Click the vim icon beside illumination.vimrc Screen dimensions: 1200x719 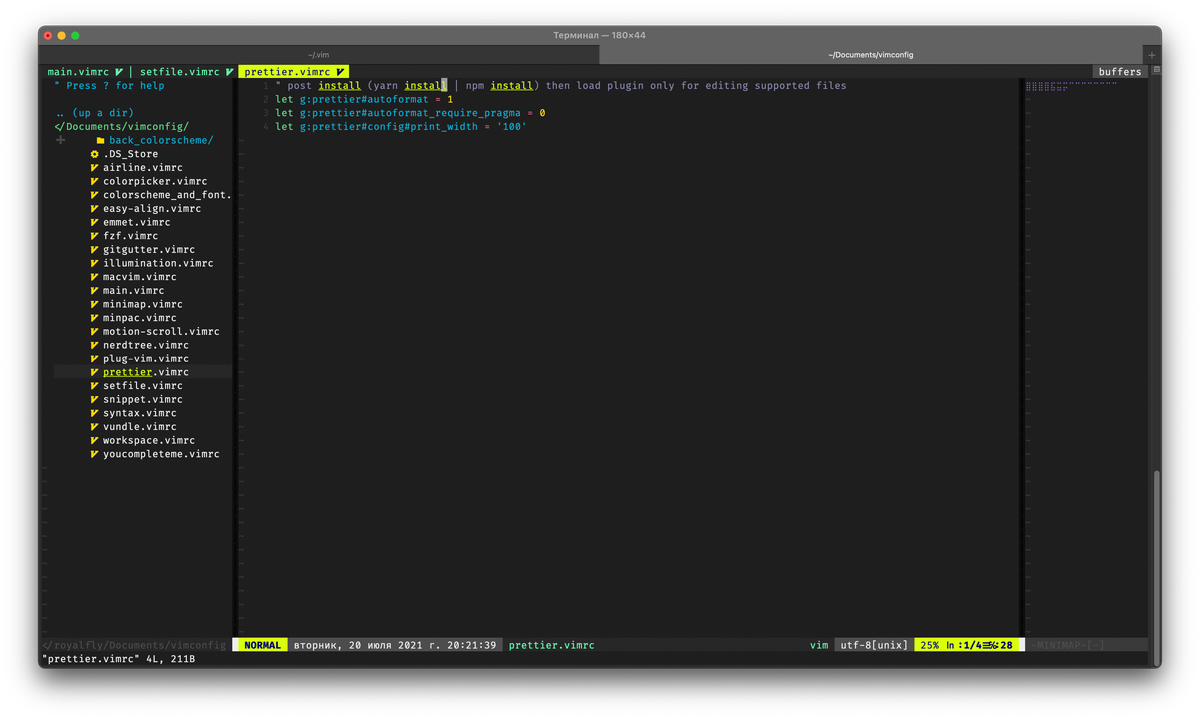[95, 263]
